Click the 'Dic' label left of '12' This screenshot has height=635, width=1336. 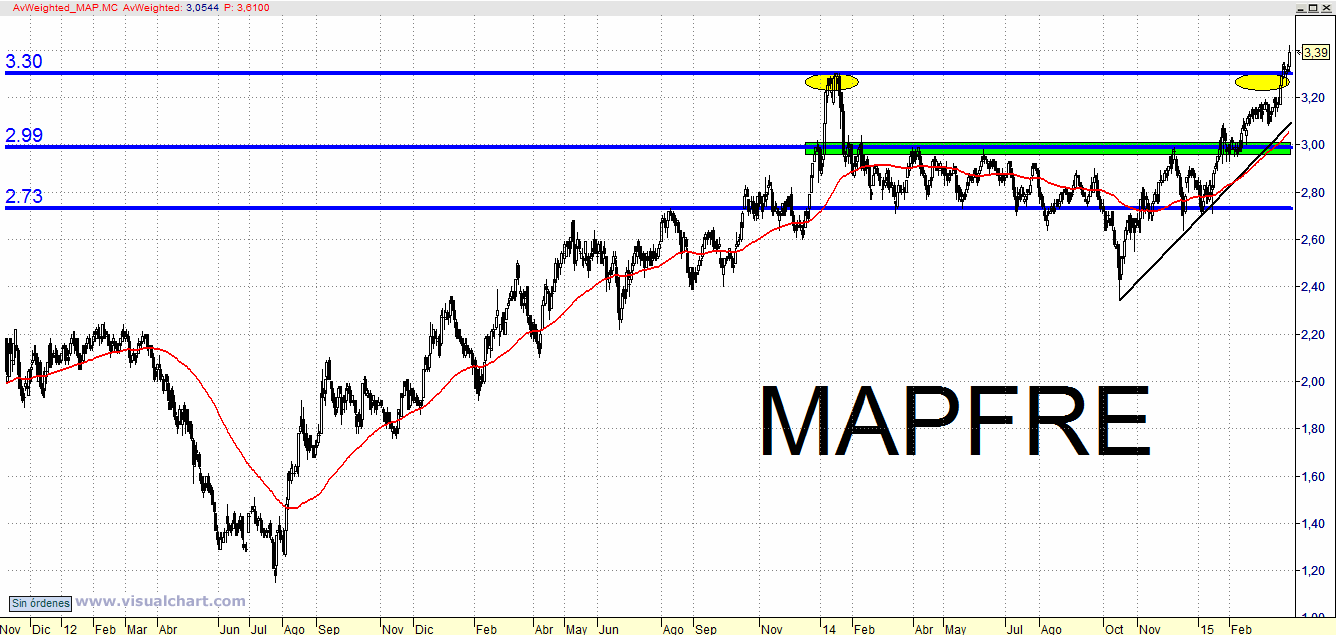click(x=40, y=629)
